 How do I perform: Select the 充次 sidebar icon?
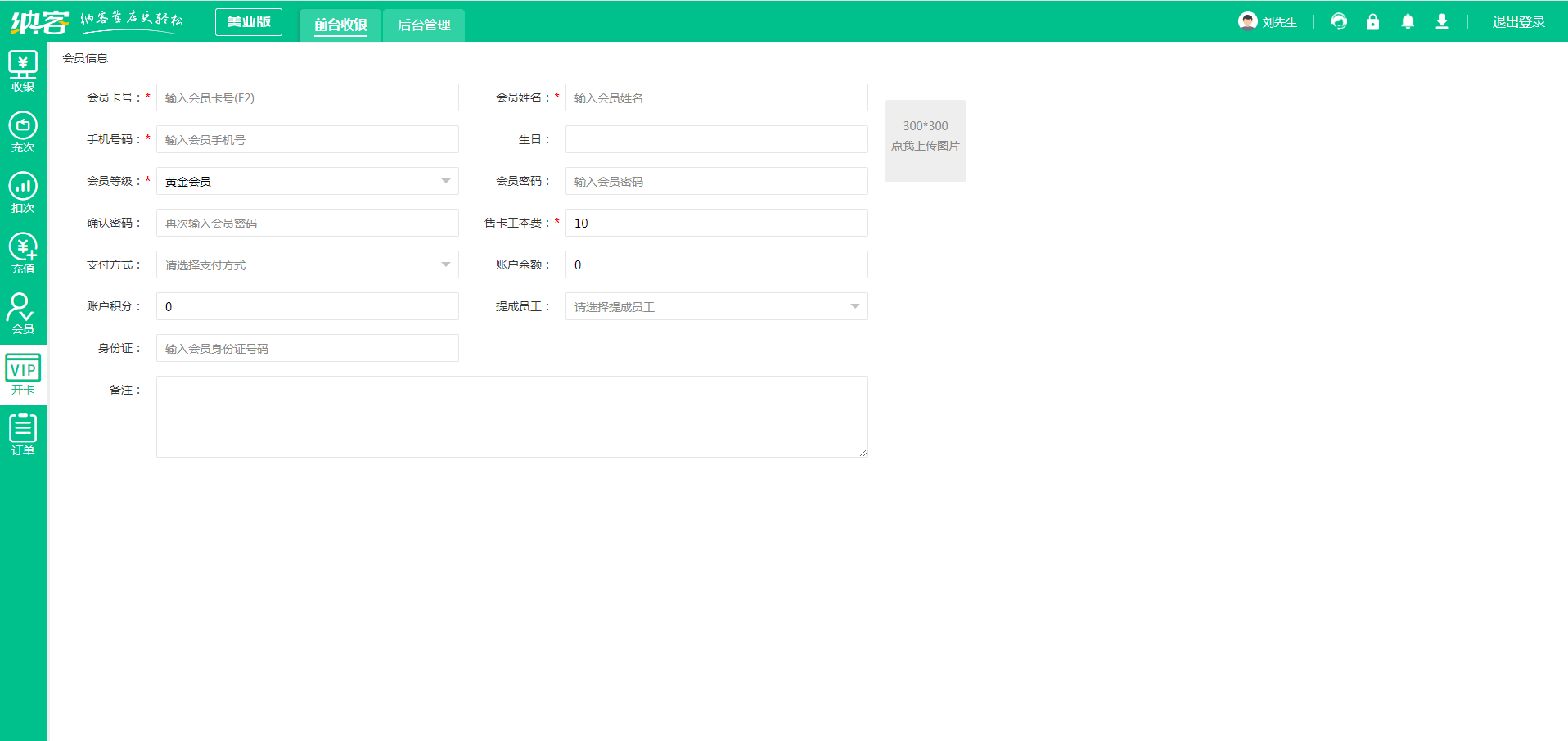pos(23,132)
